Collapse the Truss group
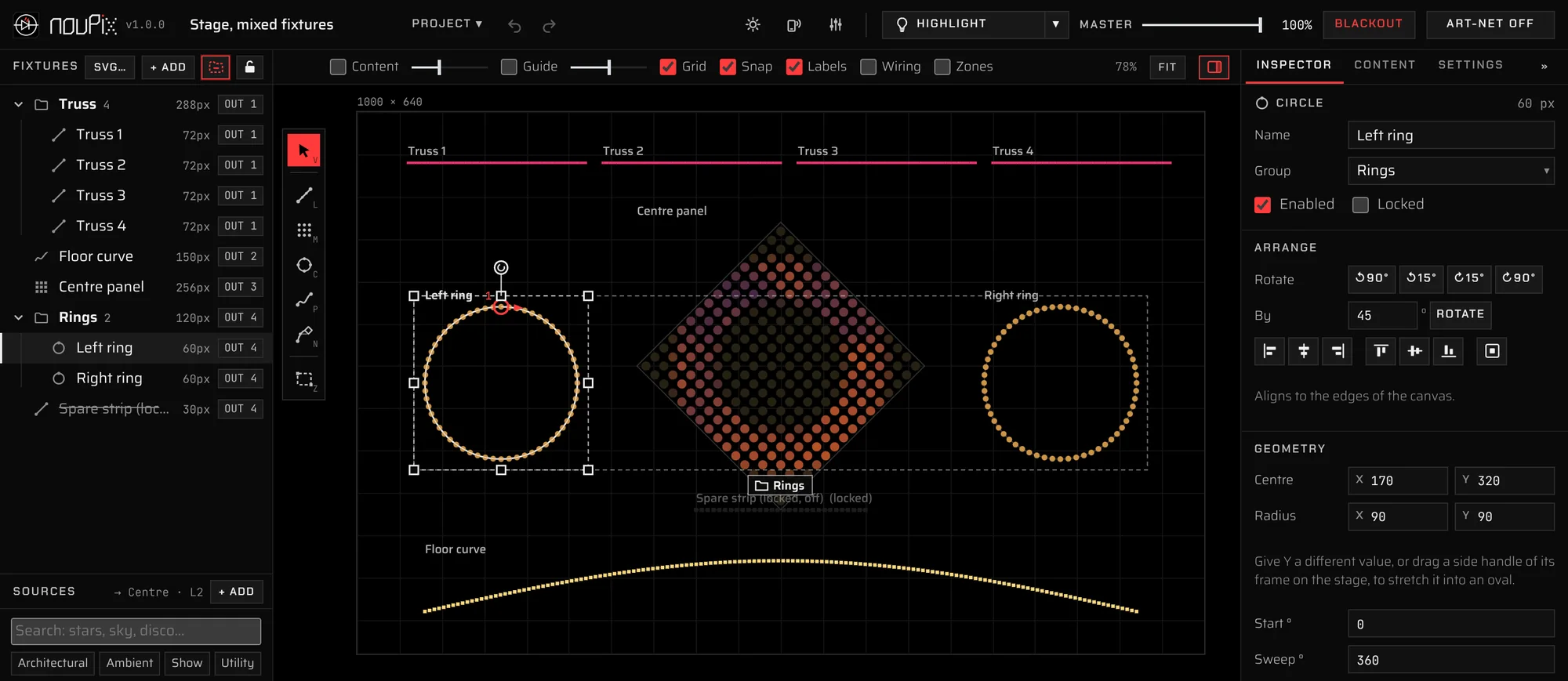 pos(19,104)
